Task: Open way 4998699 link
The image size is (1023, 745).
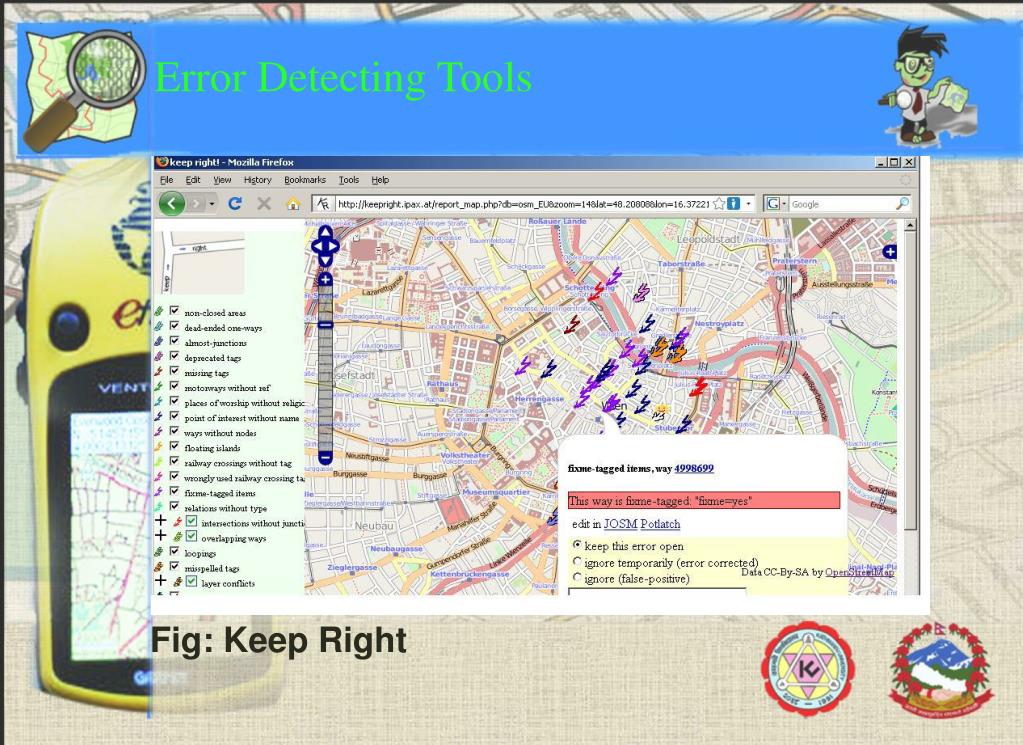Action: click(x=694, y=468)
